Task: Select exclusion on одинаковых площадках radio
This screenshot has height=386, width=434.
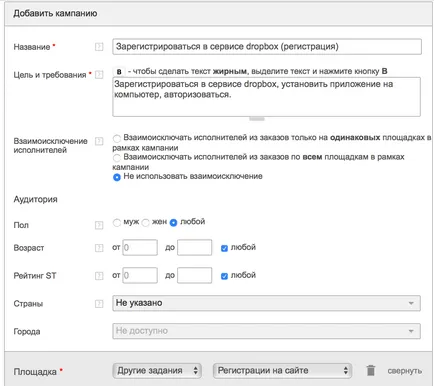Action: 117,138
